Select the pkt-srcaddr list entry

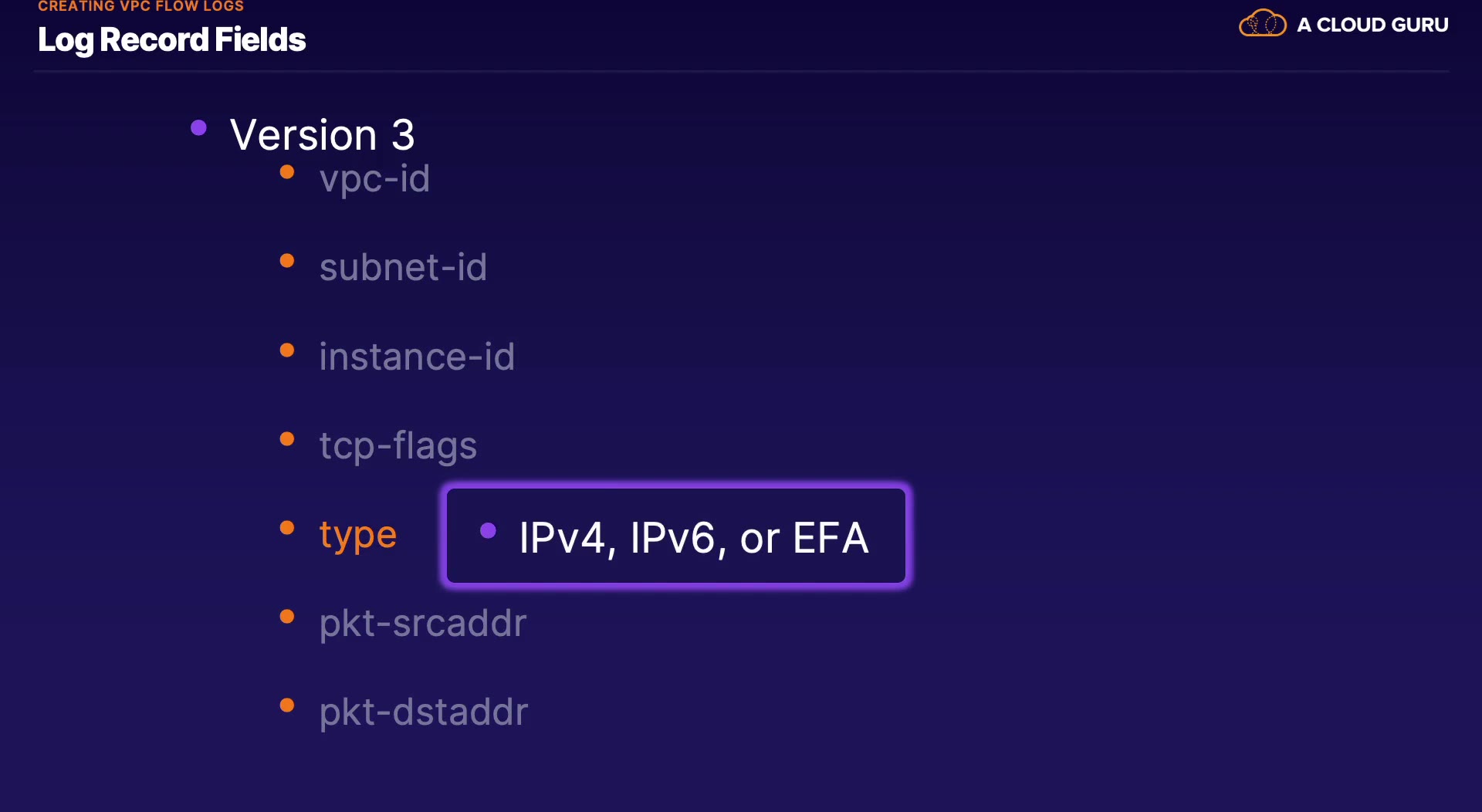423,623
